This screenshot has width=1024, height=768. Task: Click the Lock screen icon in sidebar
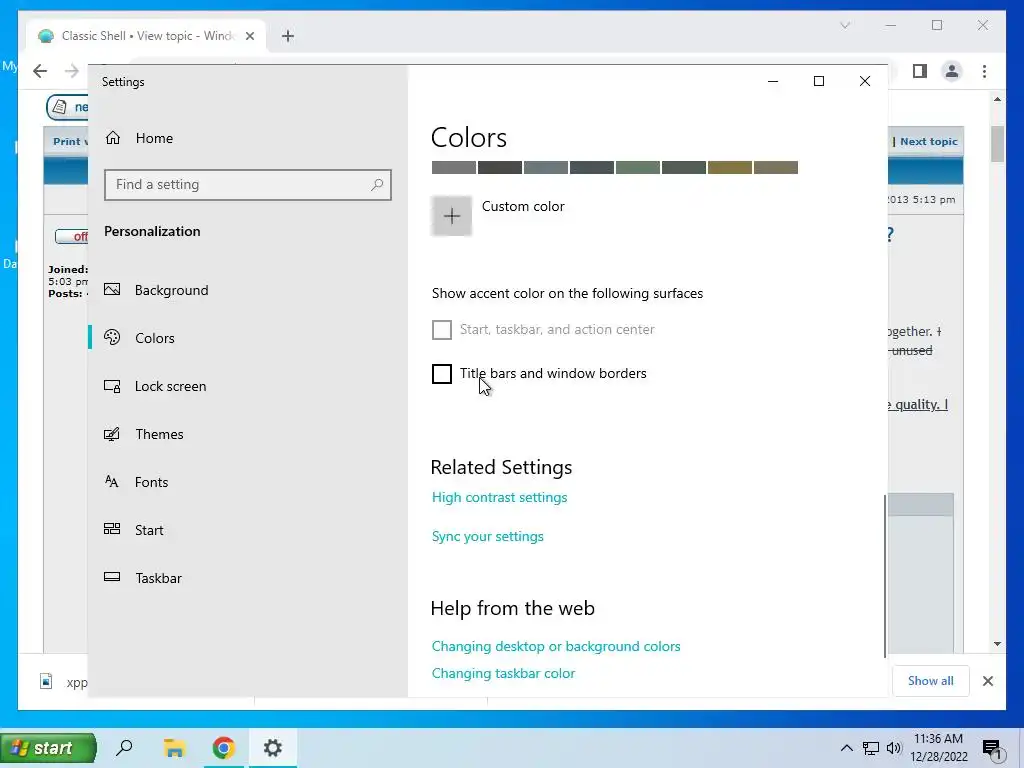click(x=112, y=386)
